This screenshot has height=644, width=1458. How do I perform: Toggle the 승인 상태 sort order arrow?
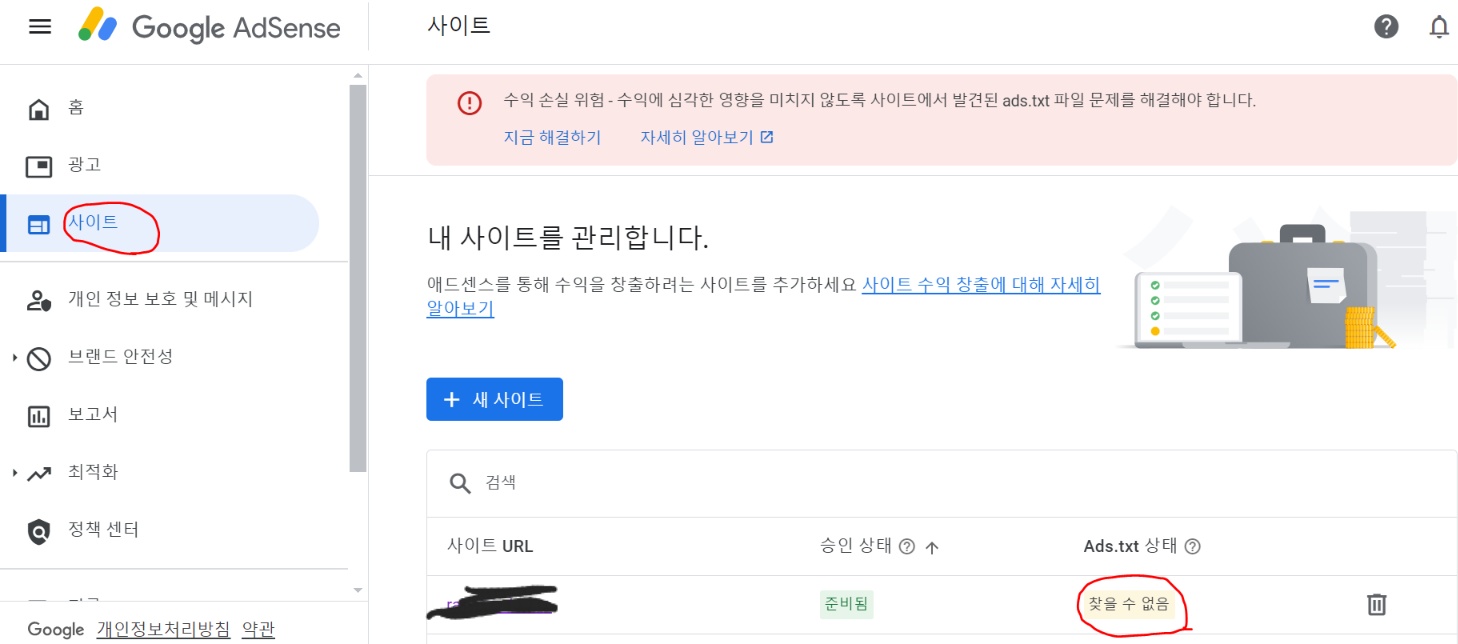click(x=930, y=546)
